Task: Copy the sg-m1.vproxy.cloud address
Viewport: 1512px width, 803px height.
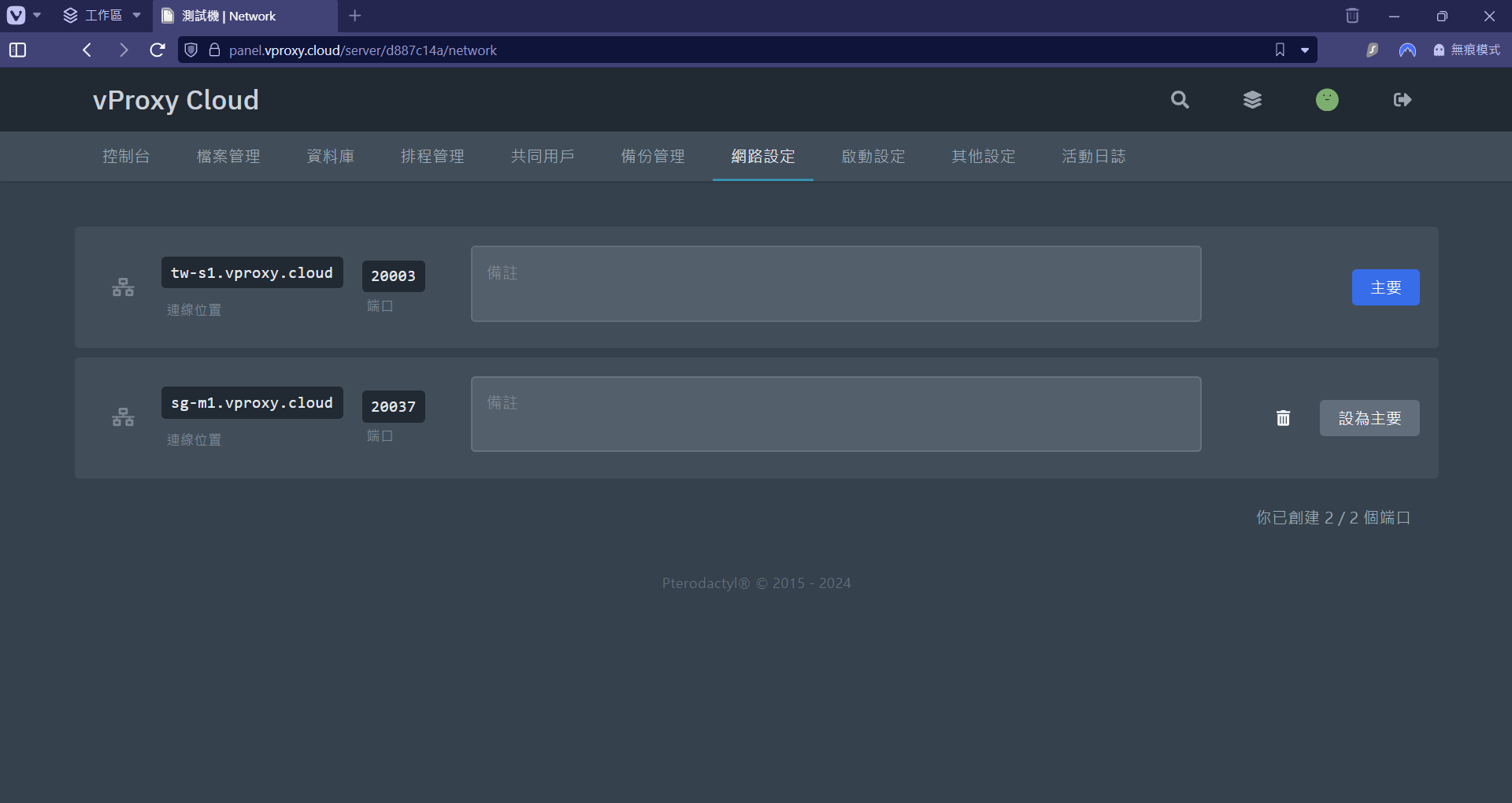Action: point(252,403)
